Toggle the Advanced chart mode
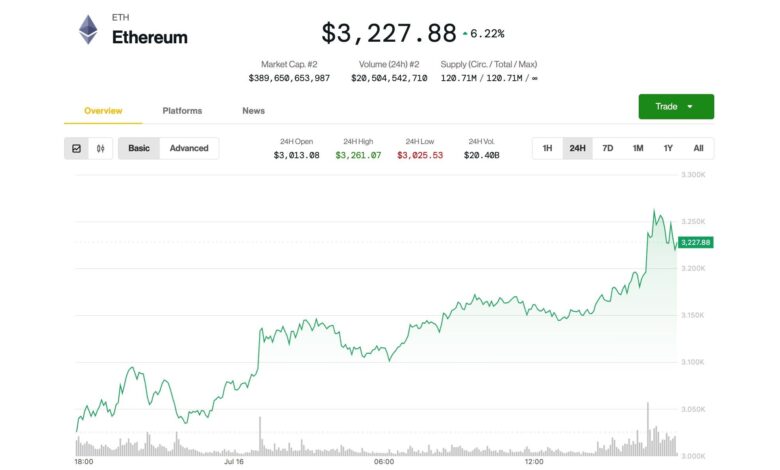780x470 pixels. point(189,148)
